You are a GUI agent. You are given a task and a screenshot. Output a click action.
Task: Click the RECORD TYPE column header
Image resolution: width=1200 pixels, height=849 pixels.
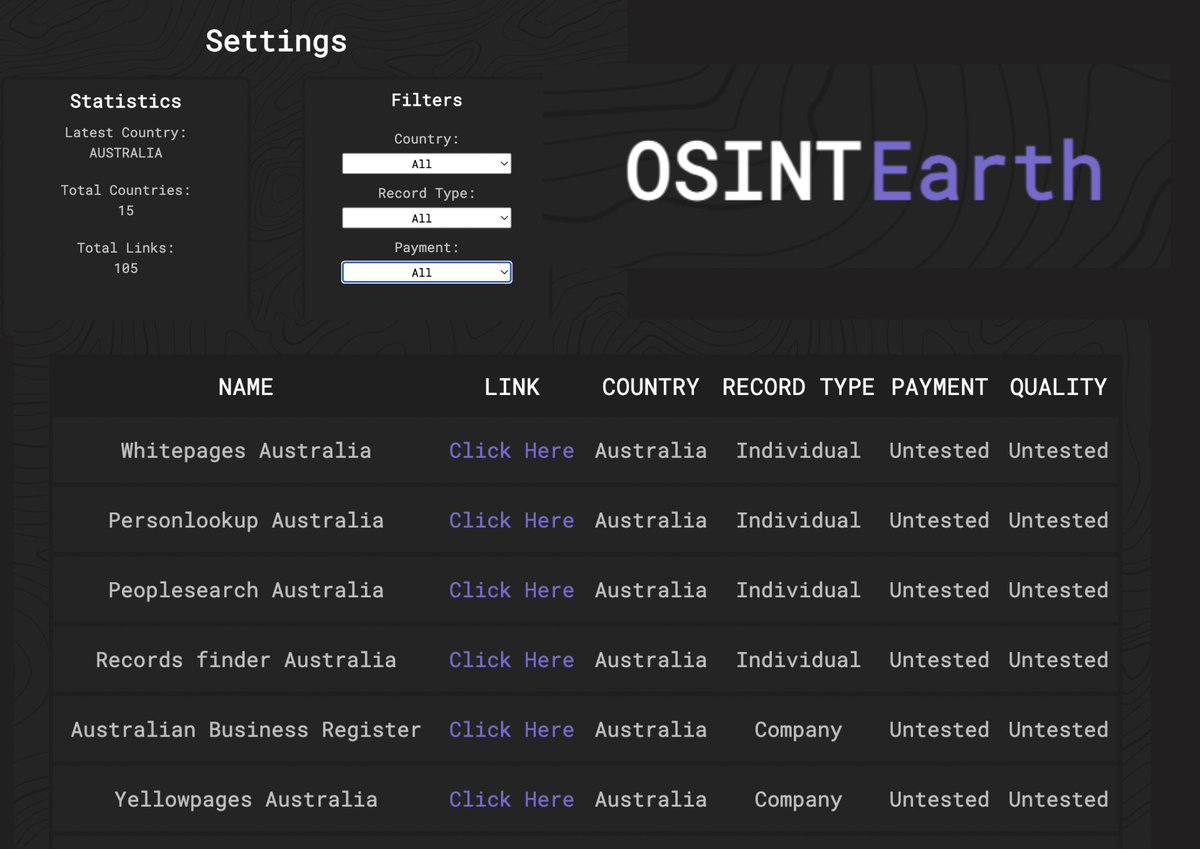798,387
